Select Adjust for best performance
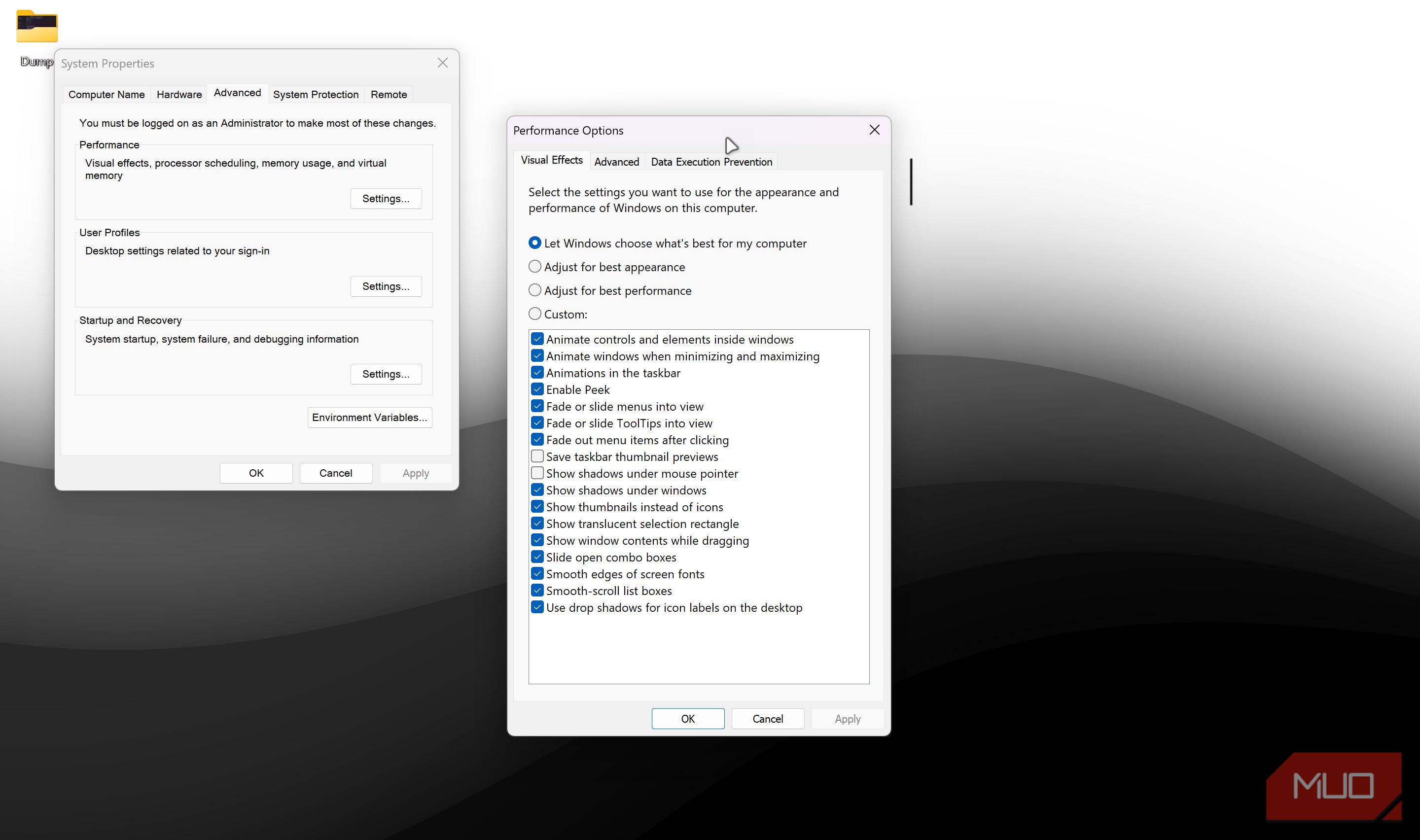 609,291
